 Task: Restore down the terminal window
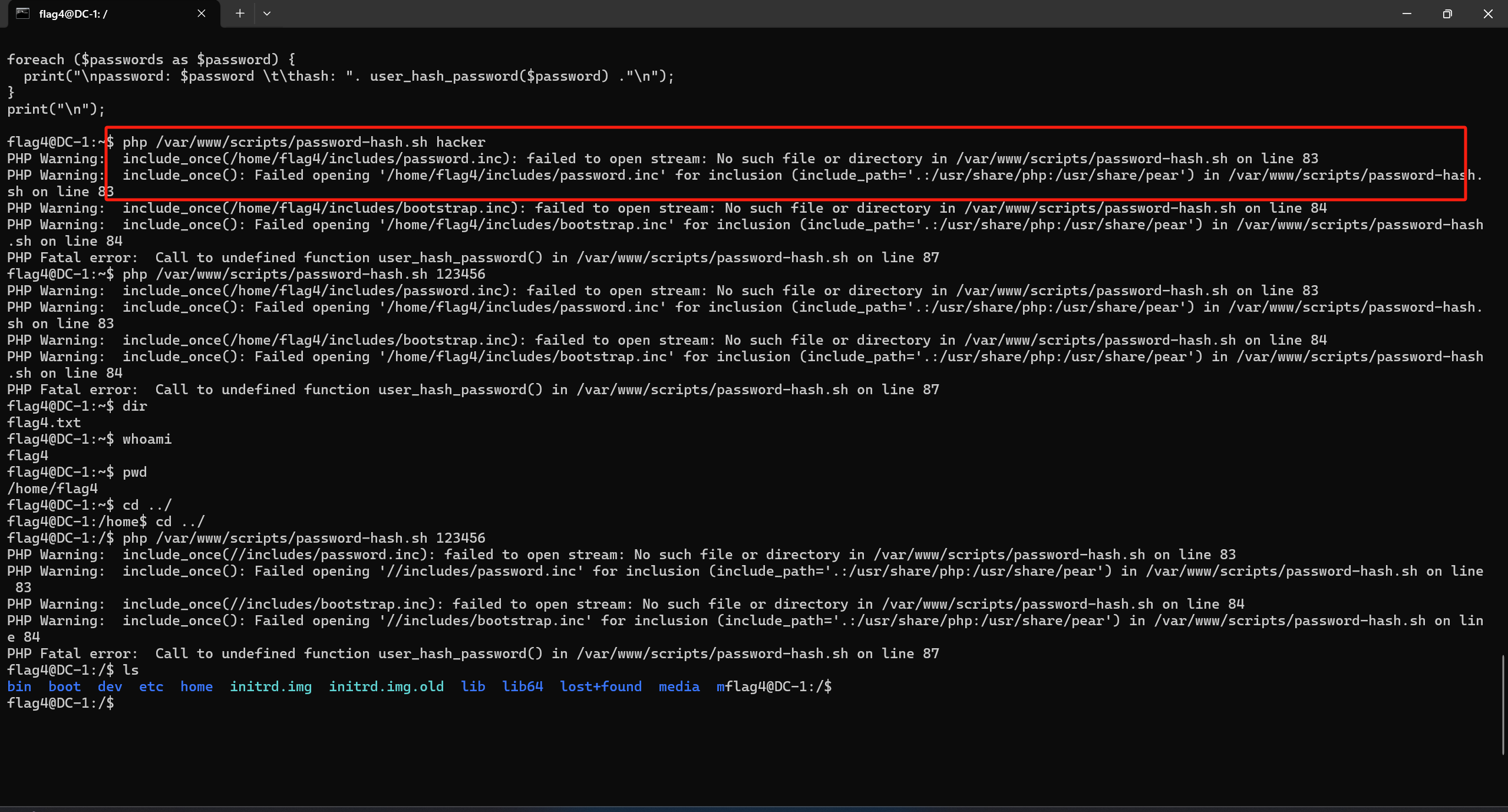coord(1447,14)
